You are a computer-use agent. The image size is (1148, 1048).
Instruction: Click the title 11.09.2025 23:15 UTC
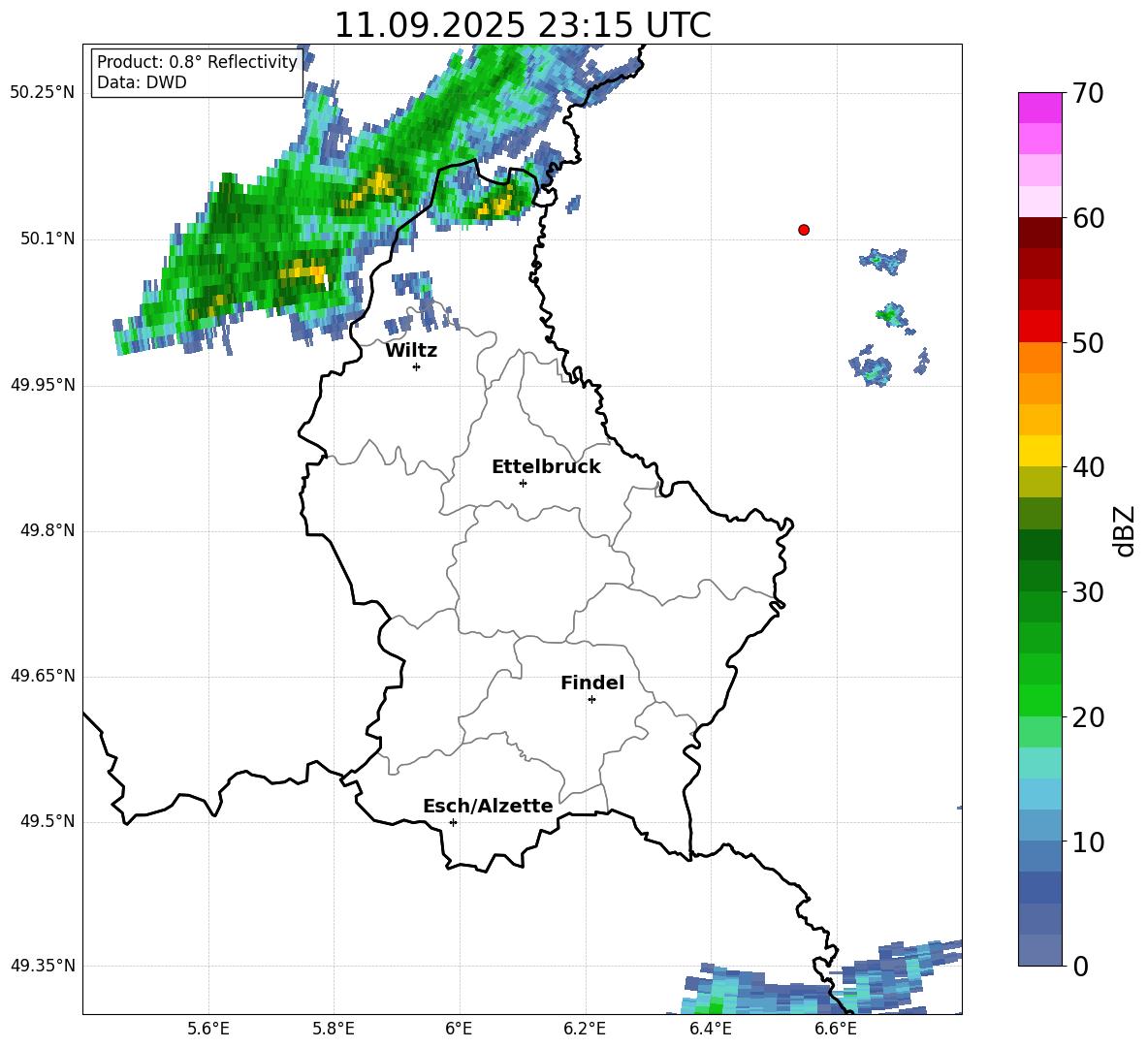tap(523, 25)
